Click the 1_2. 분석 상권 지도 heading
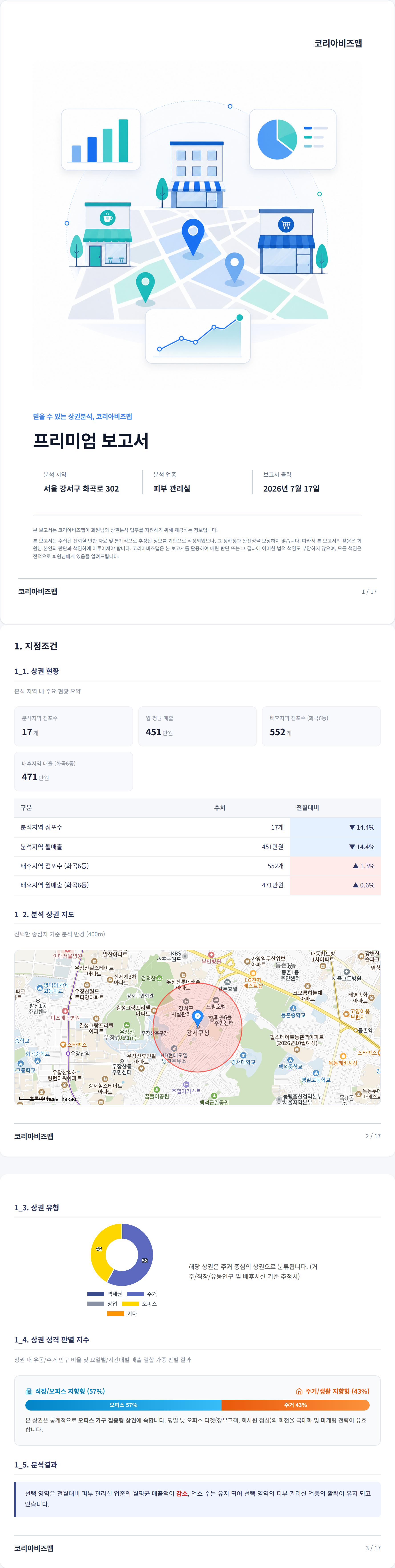The height and width of the screenshot is (1568, 395). click(x=44, y=914)
